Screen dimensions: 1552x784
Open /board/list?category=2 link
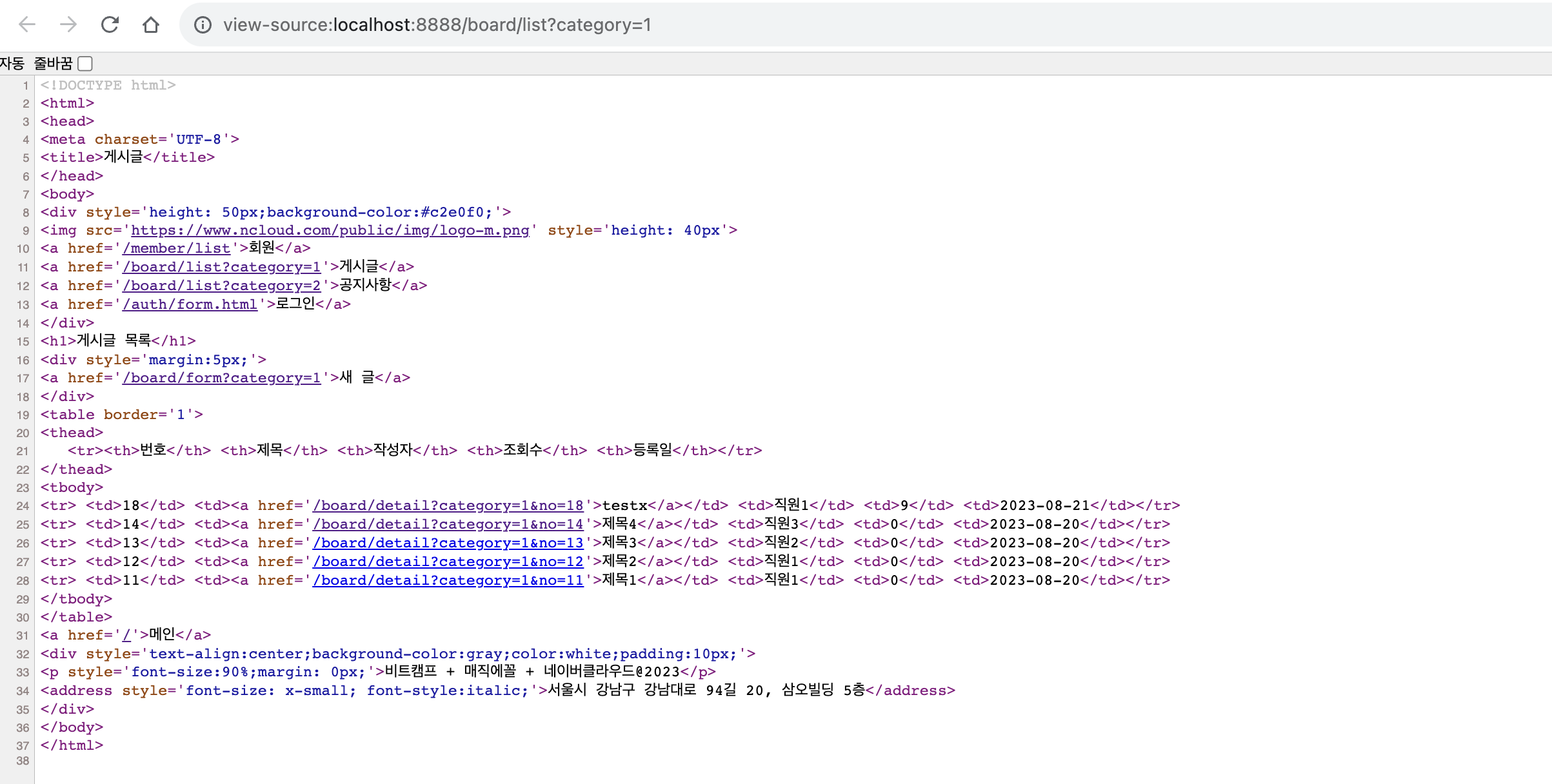click(221, 286)
